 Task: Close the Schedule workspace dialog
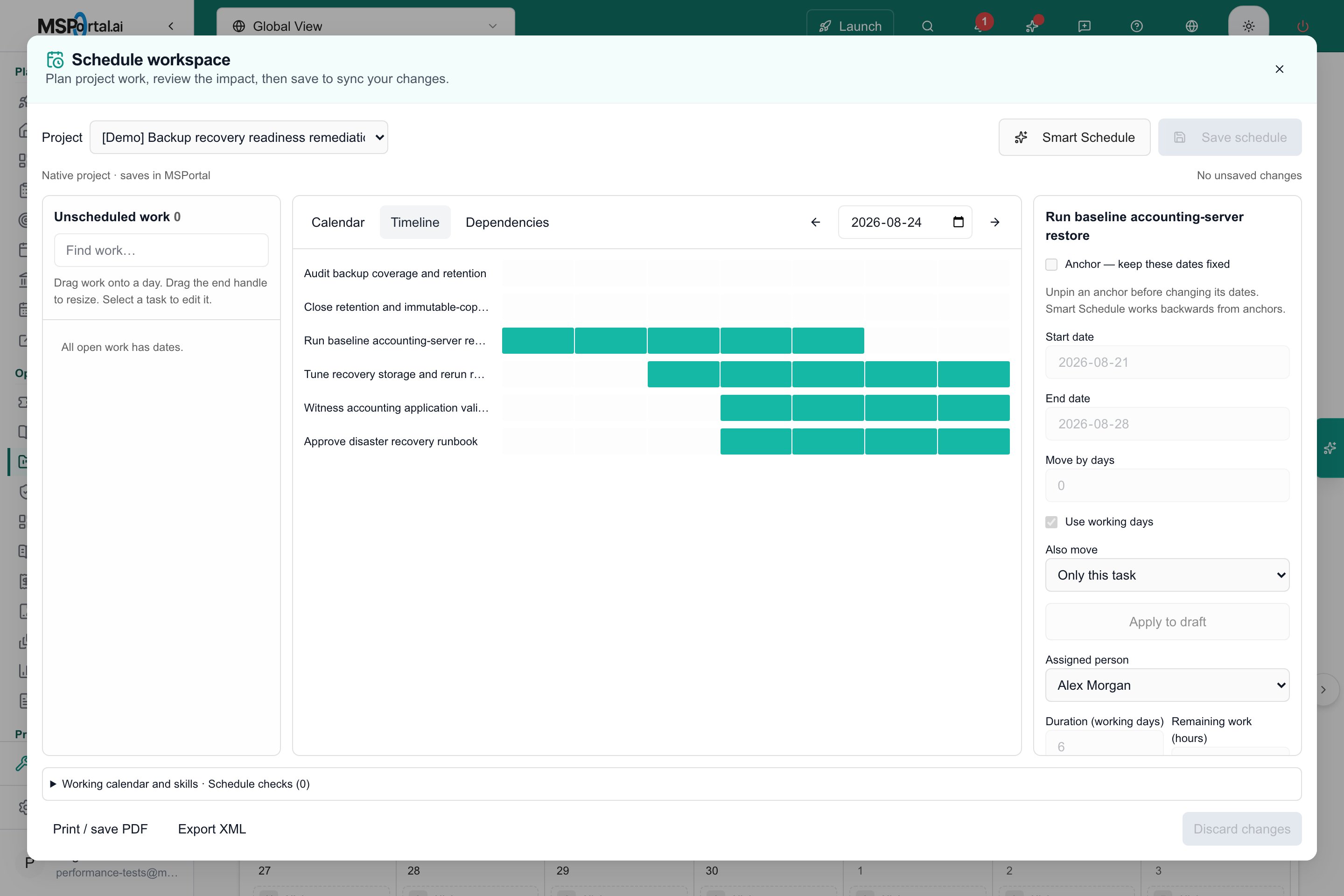[1280, 69]
